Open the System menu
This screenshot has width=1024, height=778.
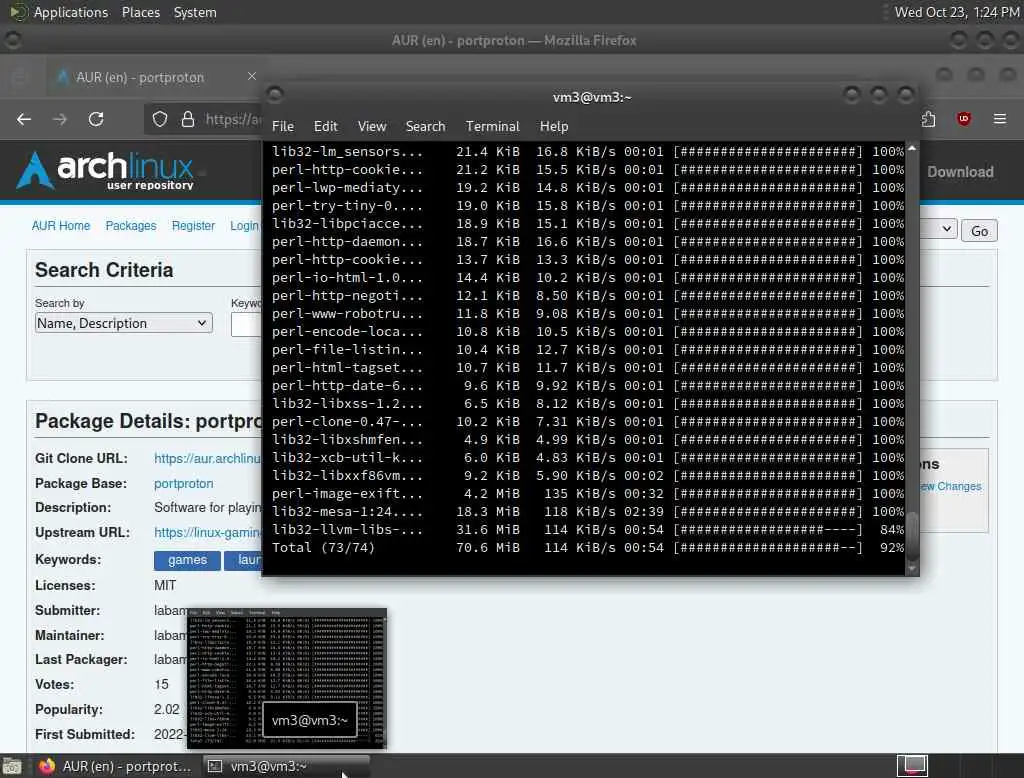(195, 12)
